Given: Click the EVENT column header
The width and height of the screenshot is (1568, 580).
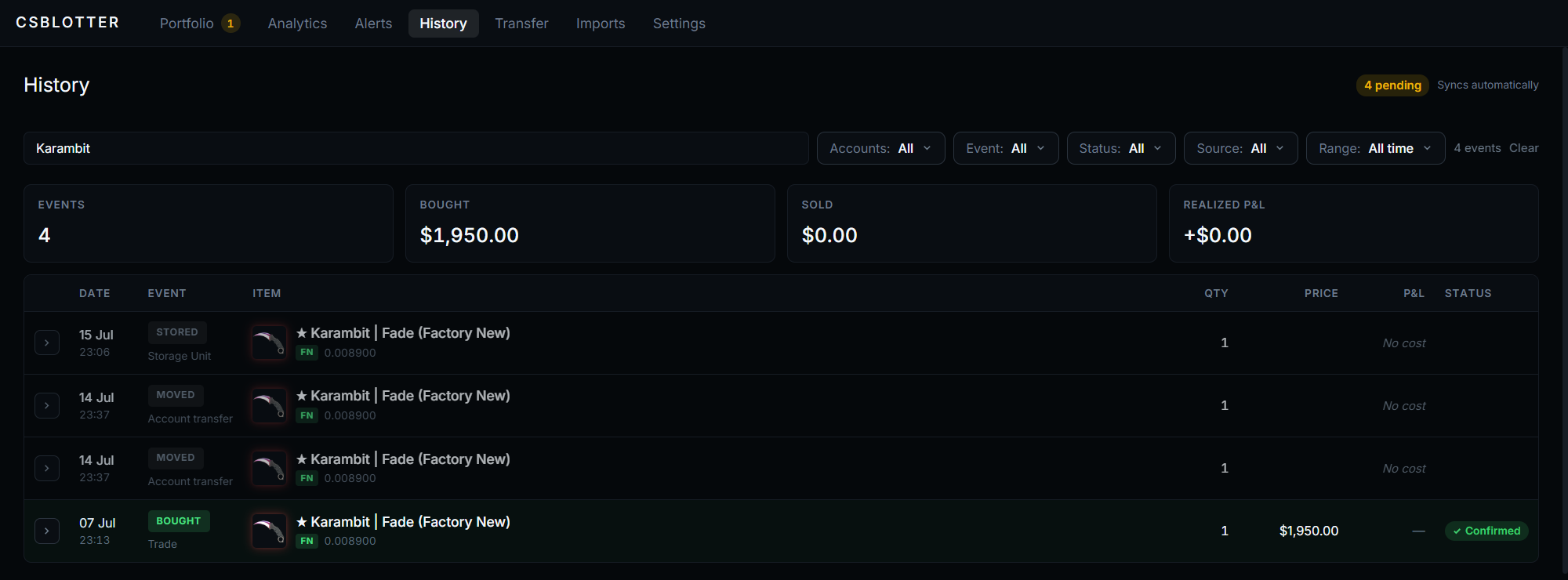Looking at the screenshot, I should coord(167,293).
